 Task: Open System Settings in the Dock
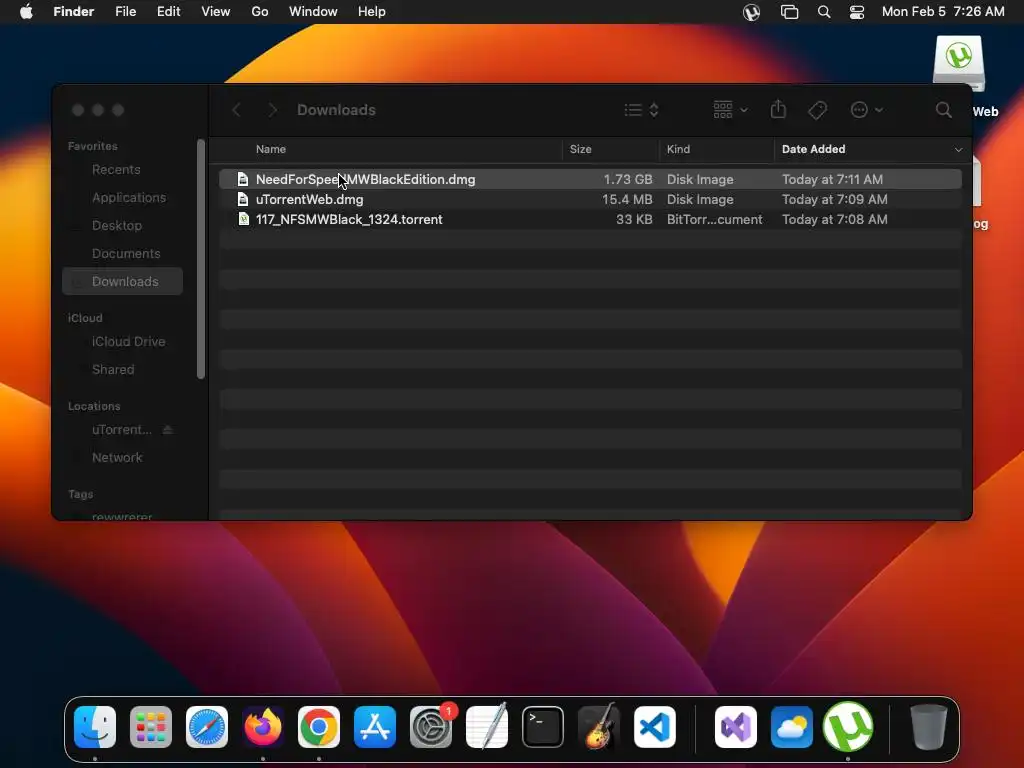click(x=431, y=727)
